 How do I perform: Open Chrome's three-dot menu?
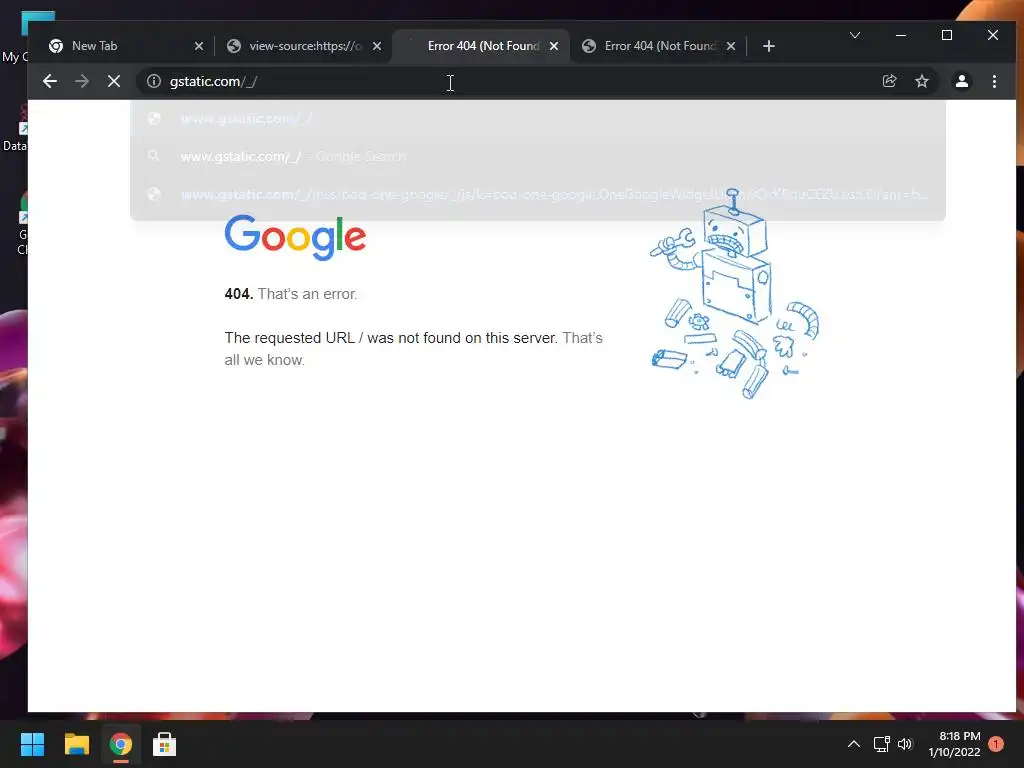point(994,81)
